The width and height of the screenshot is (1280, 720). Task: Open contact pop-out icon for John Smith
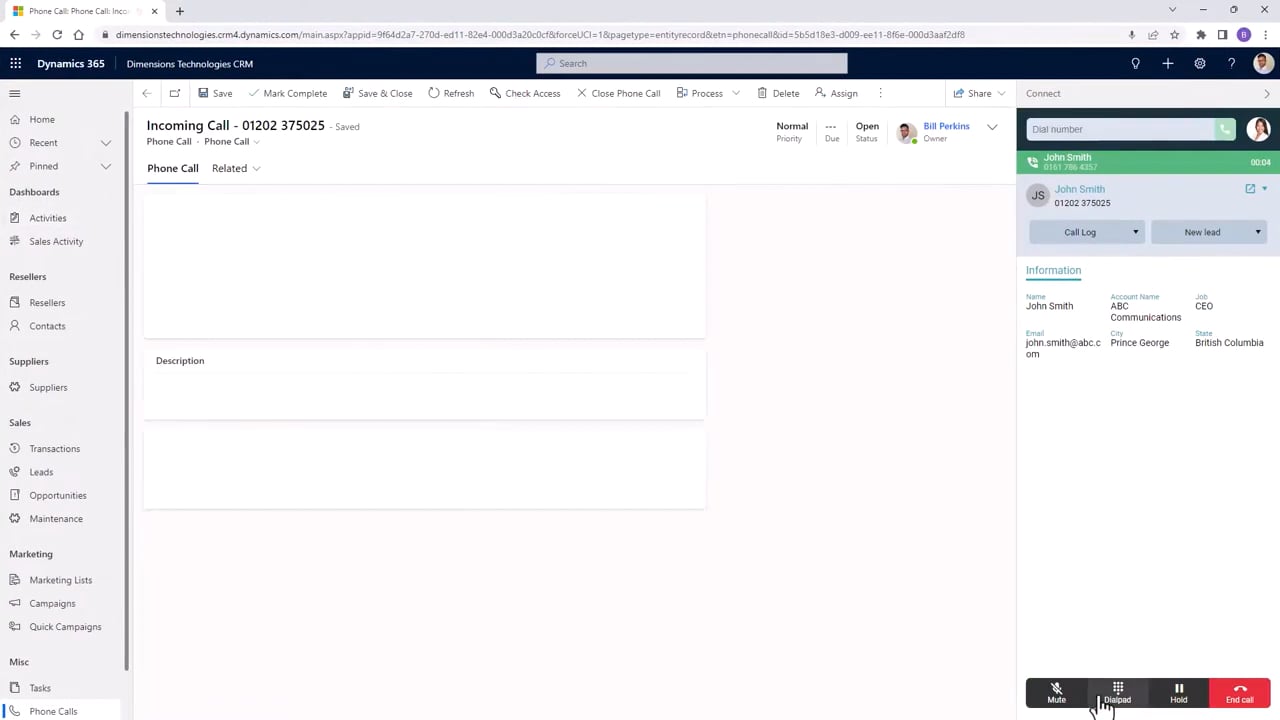[1250, 189]
